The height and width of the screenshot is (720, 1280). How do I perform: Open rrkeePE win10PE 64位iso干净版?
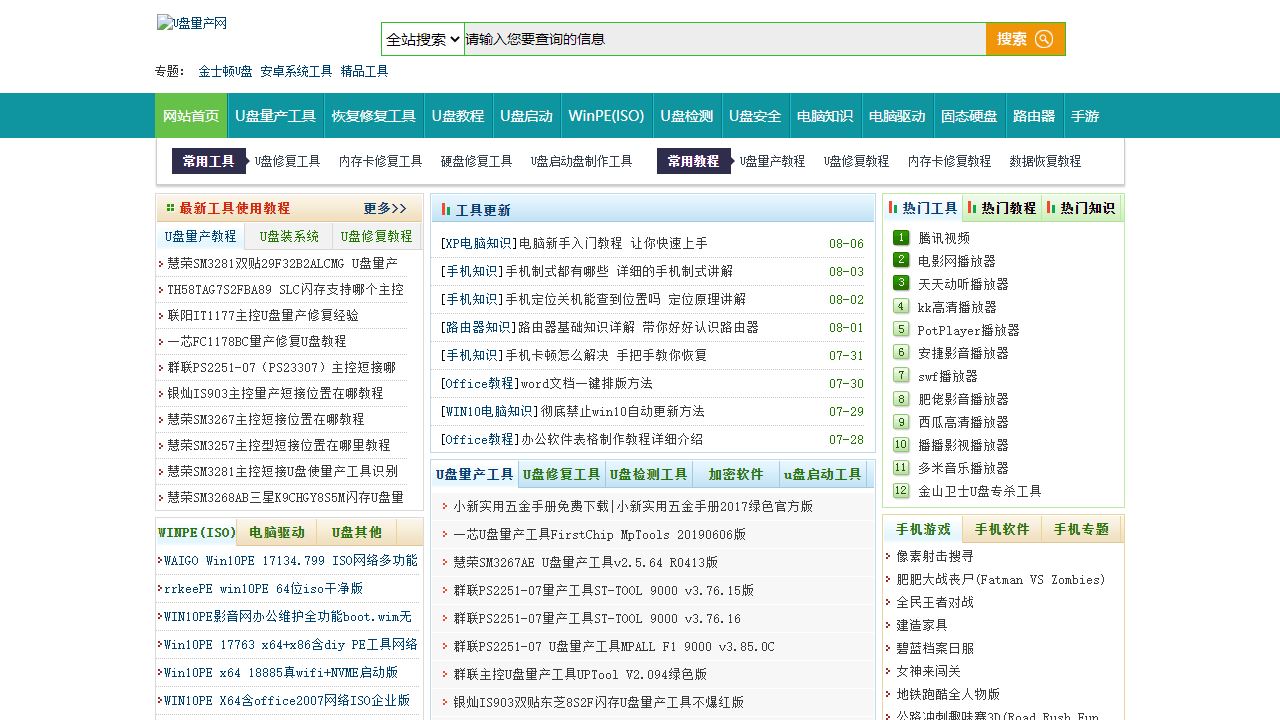tap(263, 588)
